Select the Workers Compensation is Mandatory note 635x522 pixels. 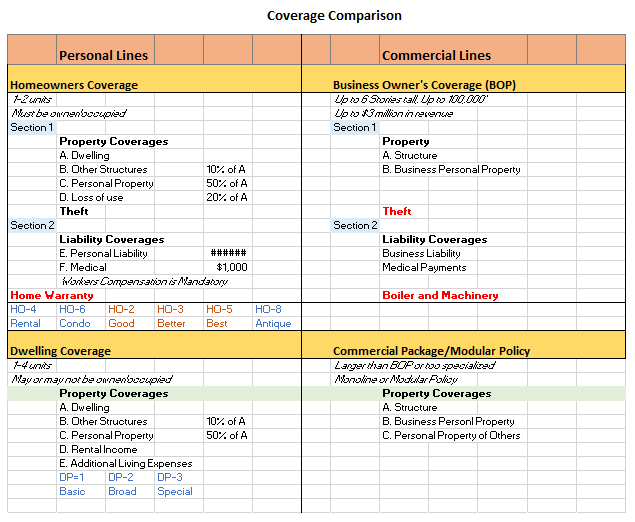coord(144,281)
